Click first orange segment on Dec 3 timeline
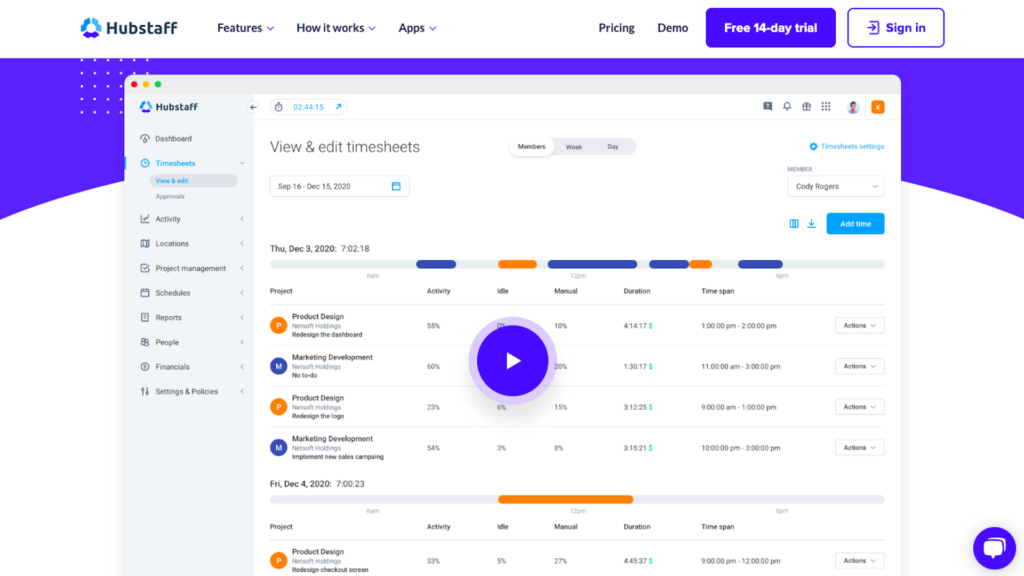The image size is (1024, 576). (517, 264)
